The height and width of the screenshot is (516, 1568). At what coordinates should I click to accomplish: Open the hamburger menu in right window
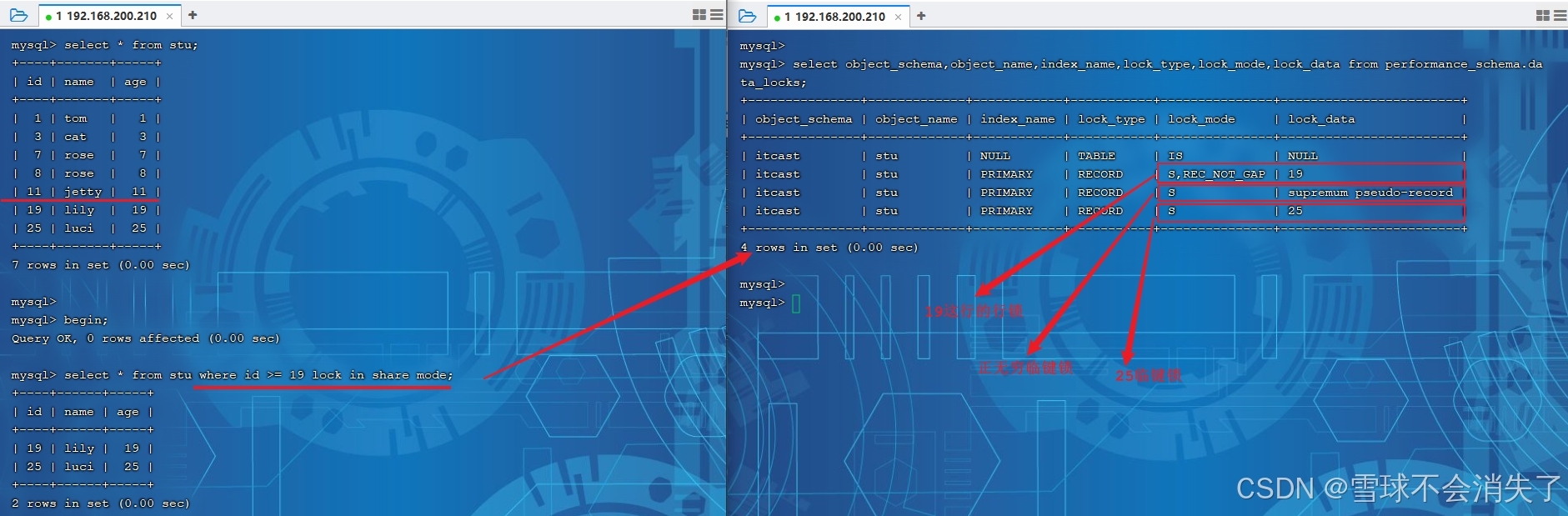[1560, 16]
